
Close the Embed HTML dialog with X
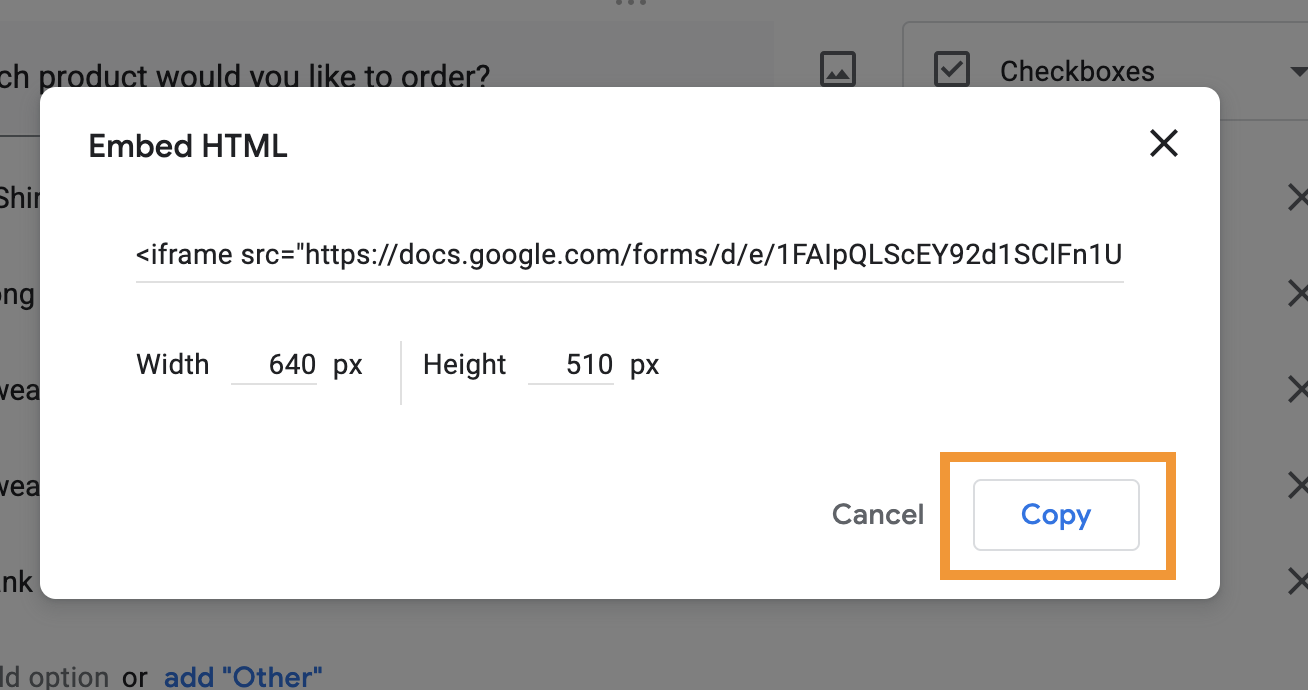[x=1163, y=144]
